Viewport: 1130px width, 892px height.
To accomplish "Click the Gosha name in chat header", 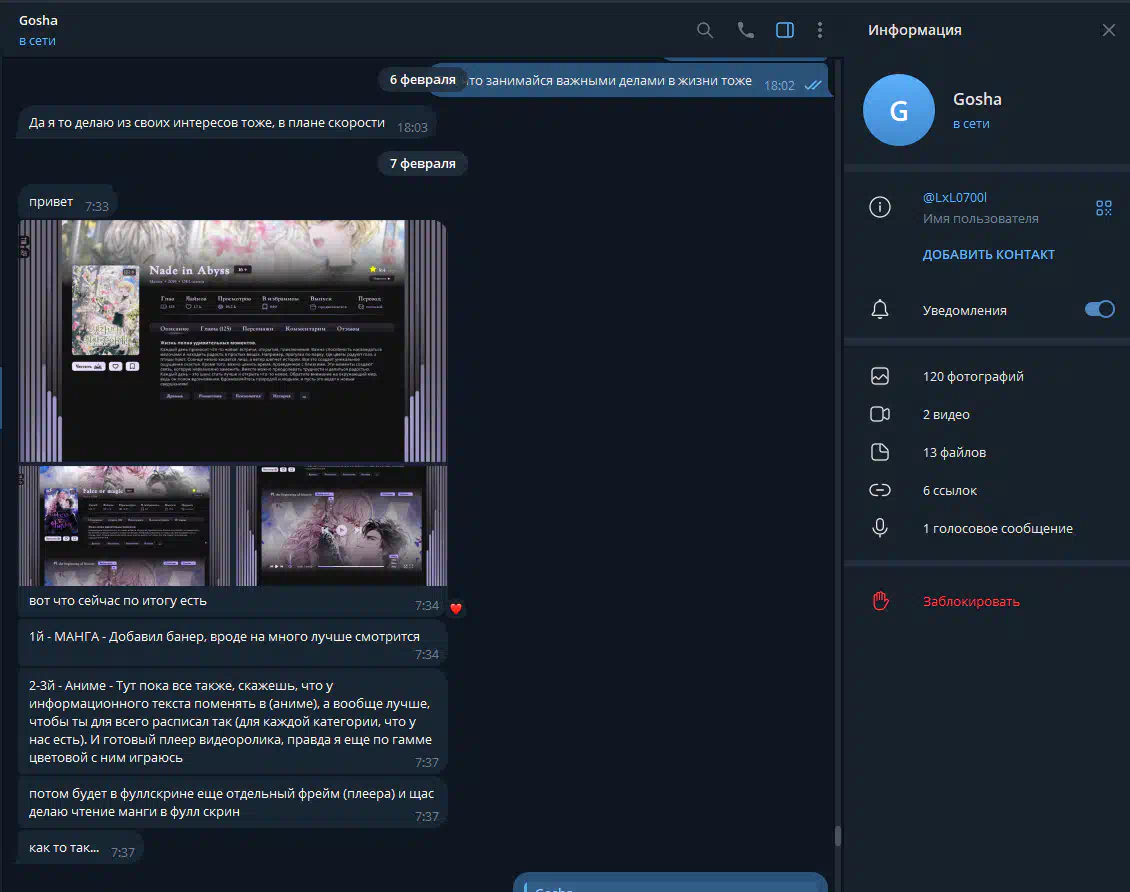I will click(38, 20).
